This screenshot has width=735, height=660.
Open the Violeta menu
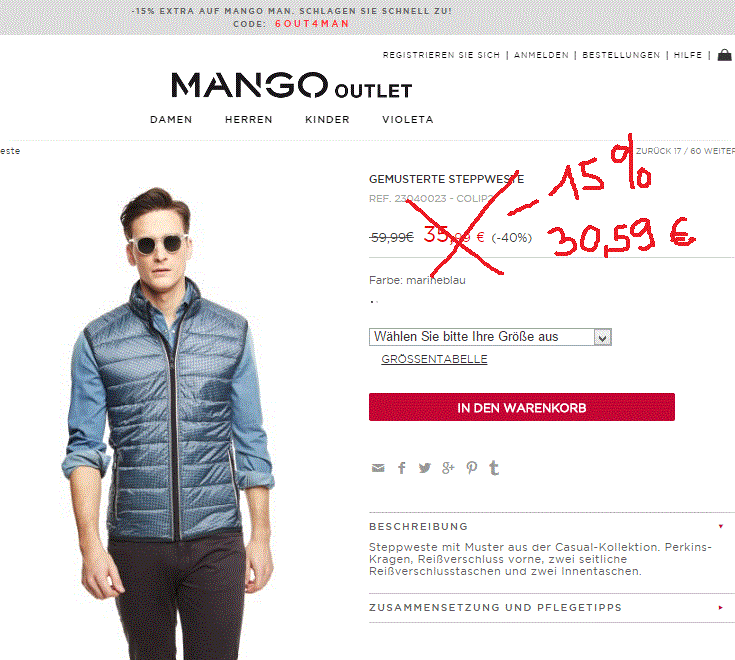click(408, 120)
